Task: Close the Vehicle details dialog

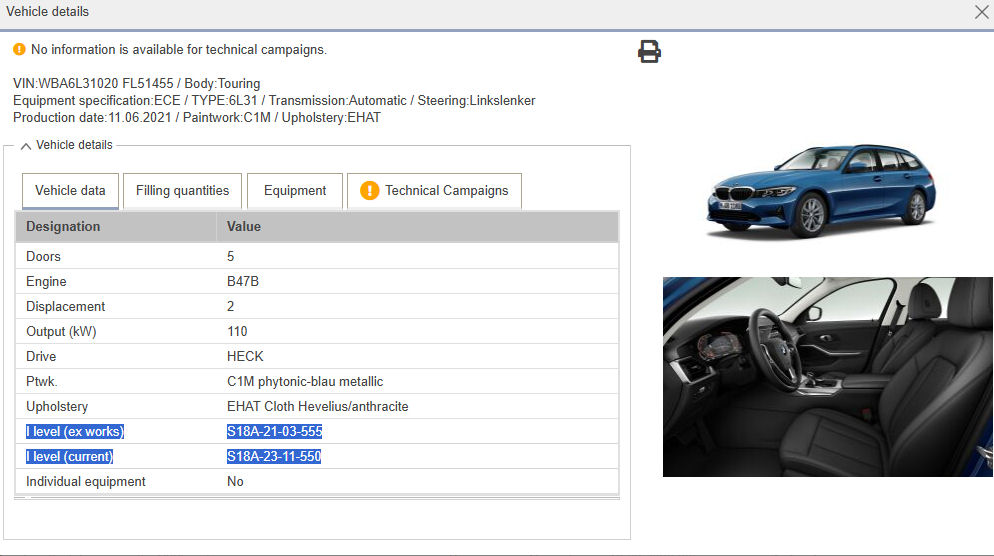Action: pyautogui.click(x=981, y=12)
